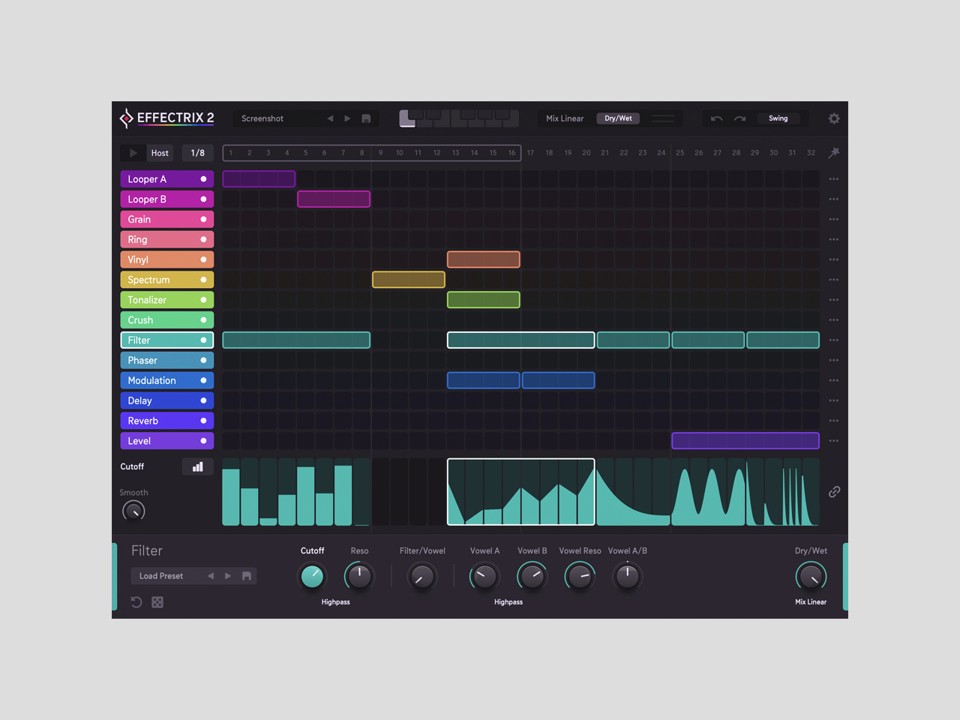The height and width of the screenshot is (720, 960).
Task: Select the Filter effect row
Action: (x=167, y=340)
